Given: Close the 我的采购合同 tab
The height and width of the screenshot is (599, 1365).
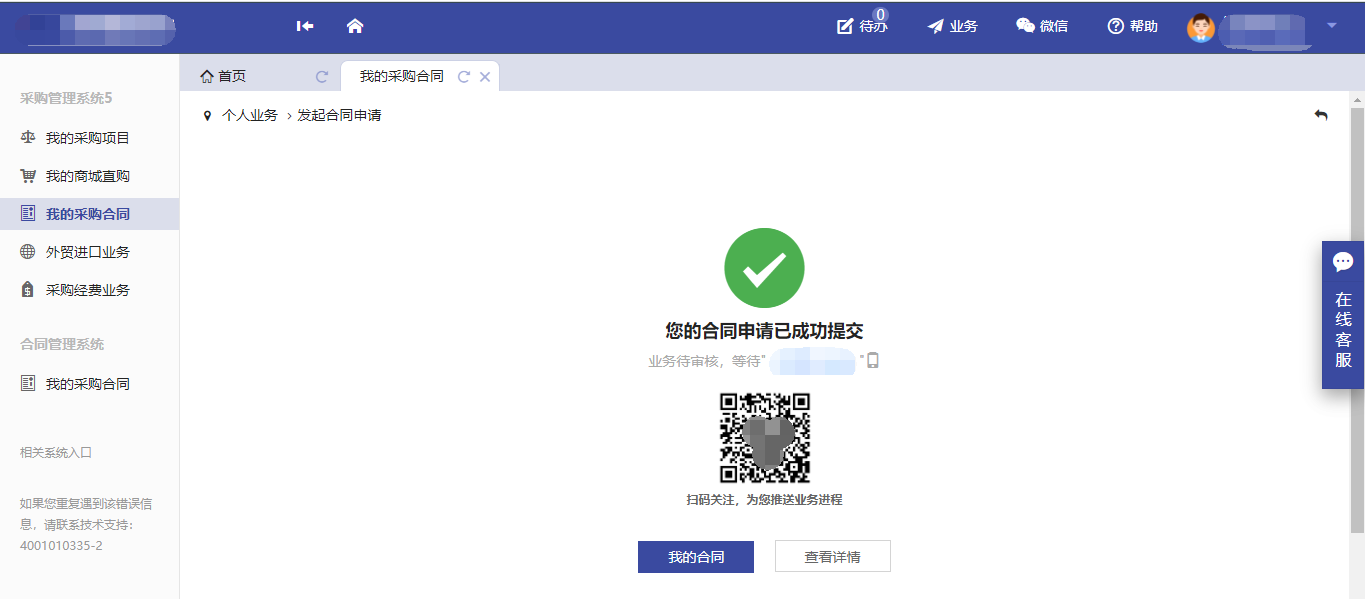Looking at the screenshot, I should [x=485, y=77].
